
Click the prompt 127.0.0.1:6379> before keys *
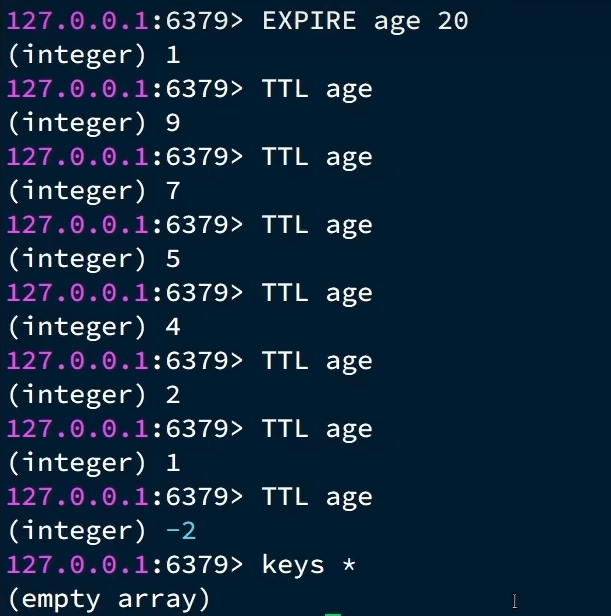(125, 565)
